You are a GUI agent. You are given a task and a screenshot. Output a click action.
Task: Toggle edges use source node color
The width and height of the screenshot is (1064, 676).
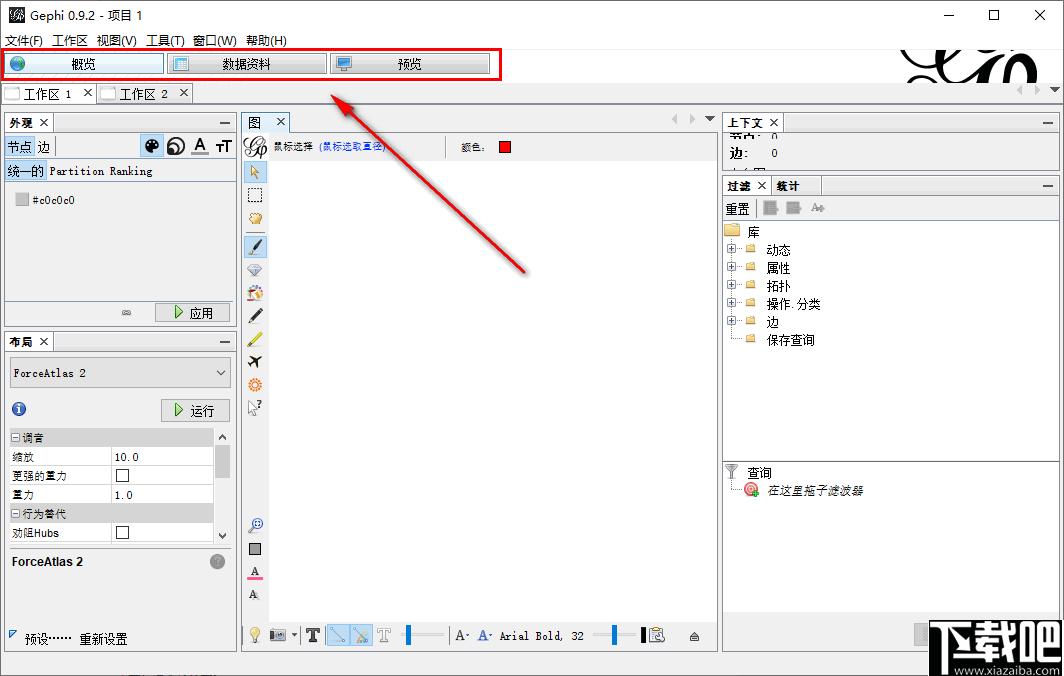361,635
